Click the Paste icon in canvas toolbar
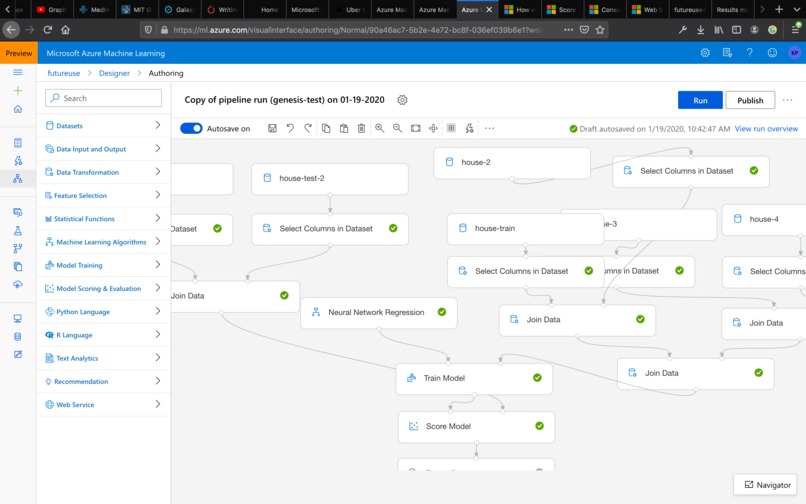 344,128
